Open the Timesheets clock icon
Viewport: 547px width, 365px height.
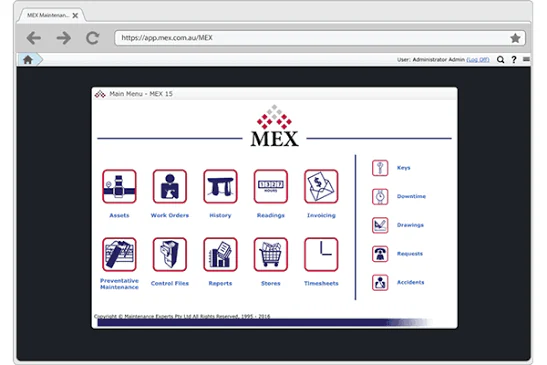click(321, 254)
